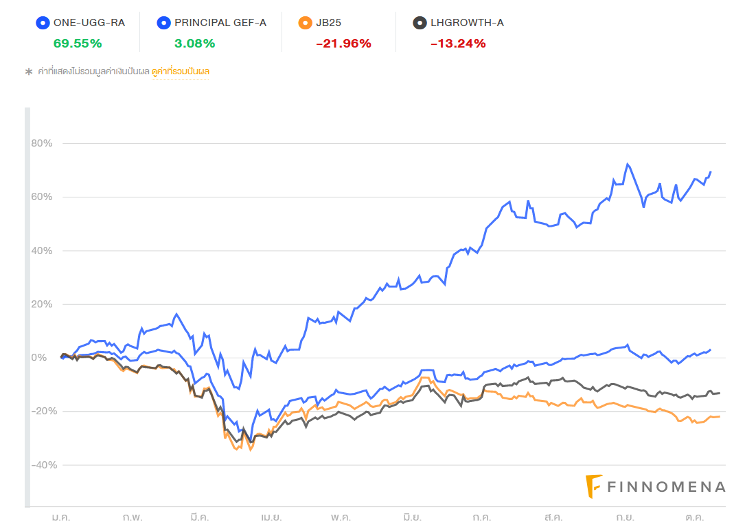Click the 69.55% return value
Image resolution: width=746 pixels, height=530 pixels.
pyautogui.click(x=77, y=43)
